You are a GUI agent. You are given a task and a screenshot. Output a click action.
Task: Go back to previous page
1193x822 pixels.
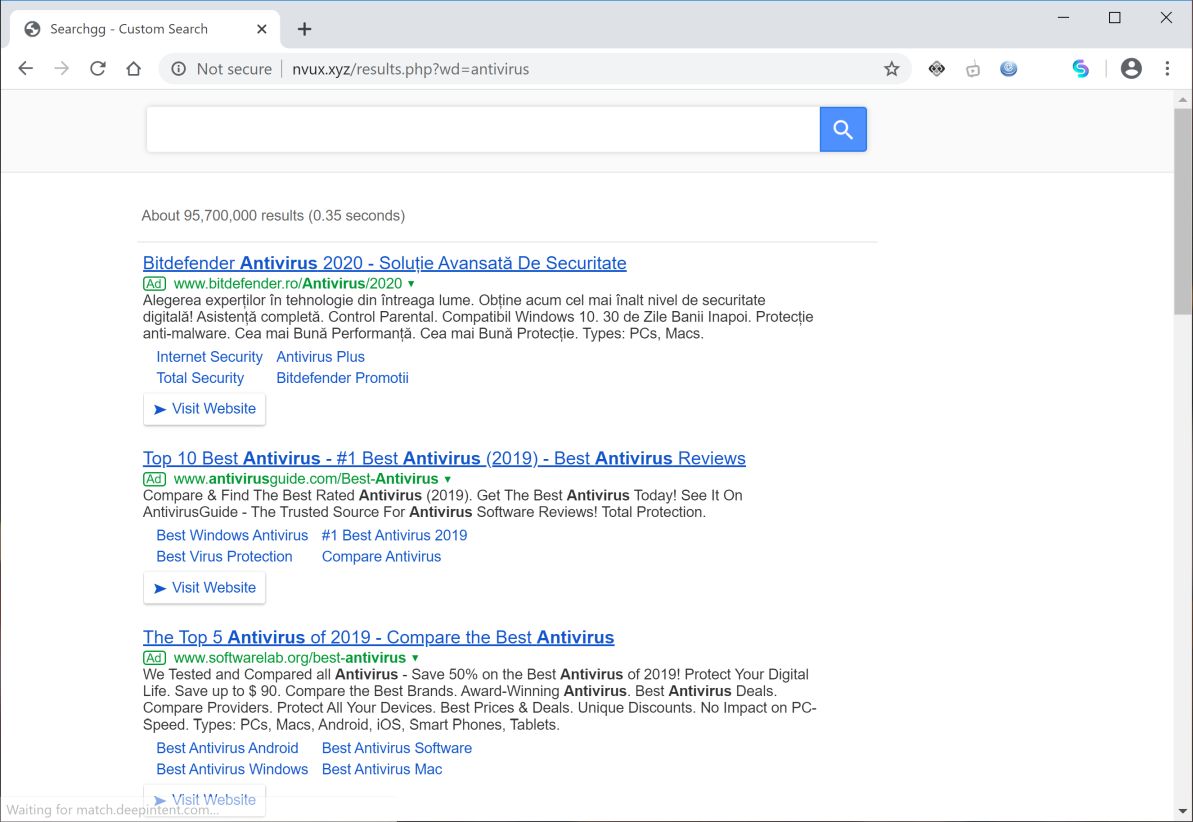[x=26, y=69]
